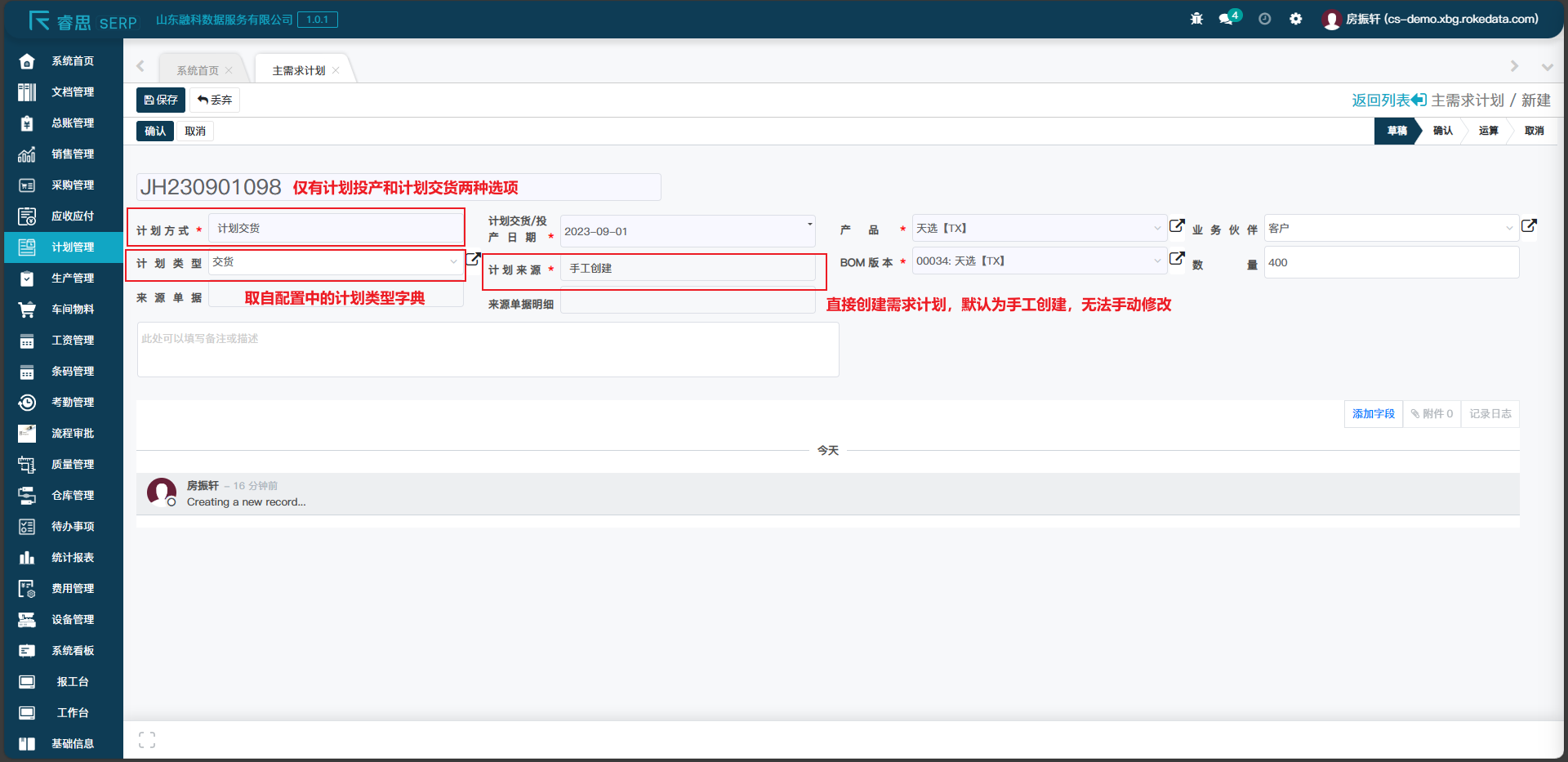Expand the 计划类型 dropdown
Image resolution: width=1568 pixels, height=762 pixels.
tap(453, 262)
